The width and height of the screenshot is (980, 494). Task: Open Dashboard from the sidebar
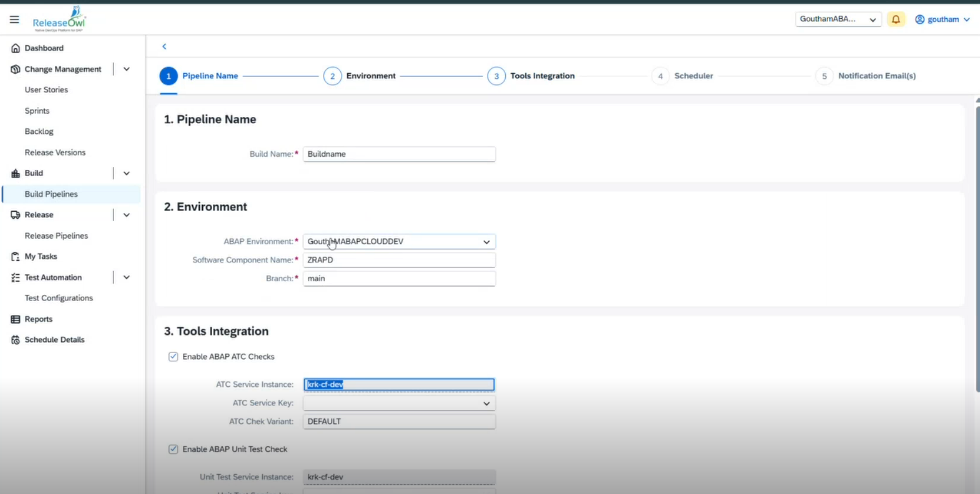(x=43, y=48)
